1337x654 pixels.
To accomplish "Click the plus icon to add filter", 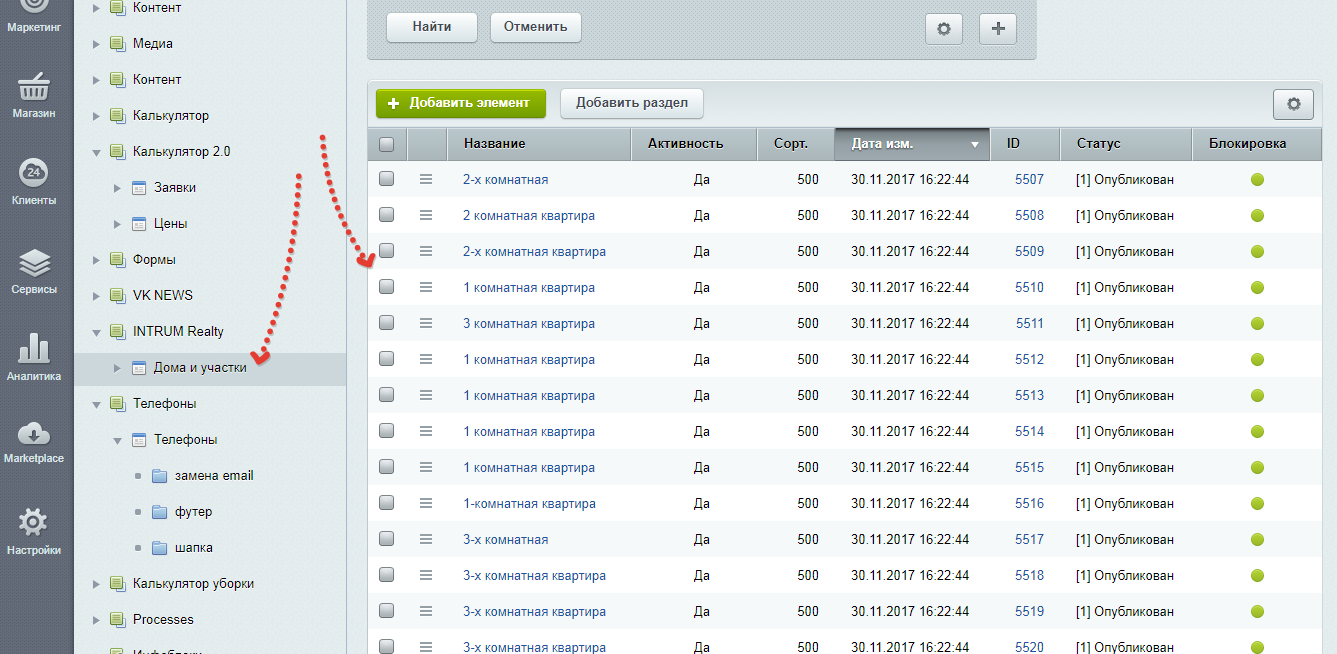I will [x=997, y=29].
